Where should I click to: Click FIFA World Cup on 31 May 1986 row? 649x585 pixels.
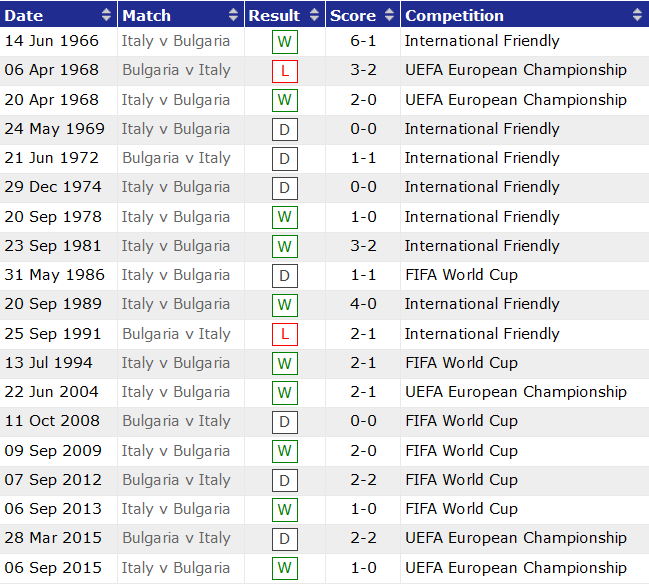(461, 275)
